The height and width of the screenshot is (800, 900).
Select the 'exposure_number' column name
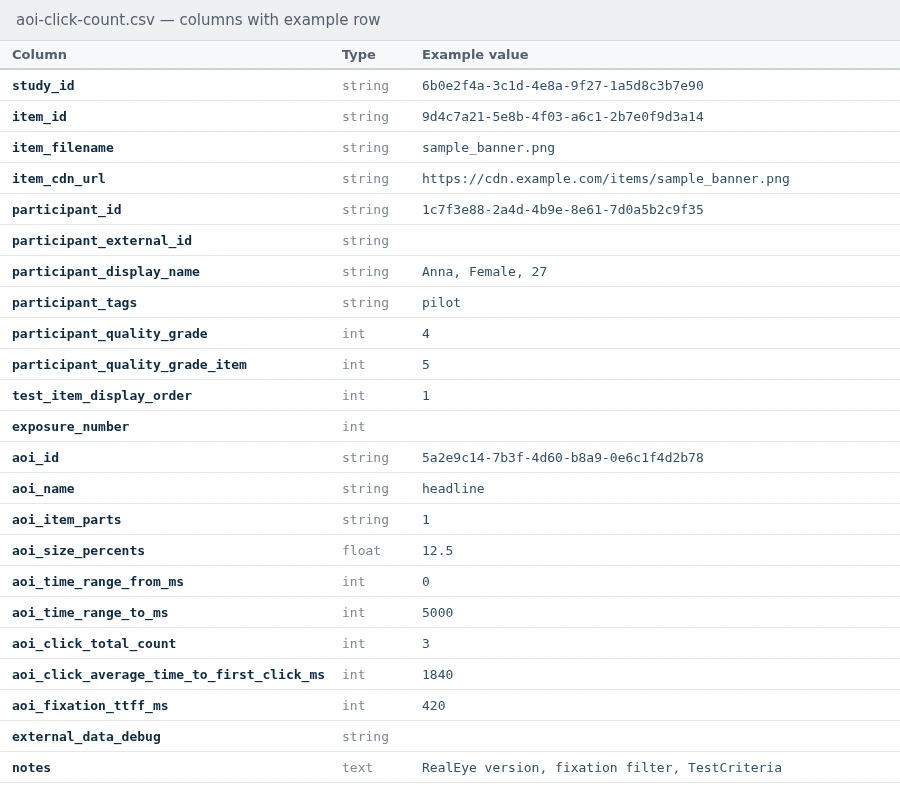click(71, 426)
